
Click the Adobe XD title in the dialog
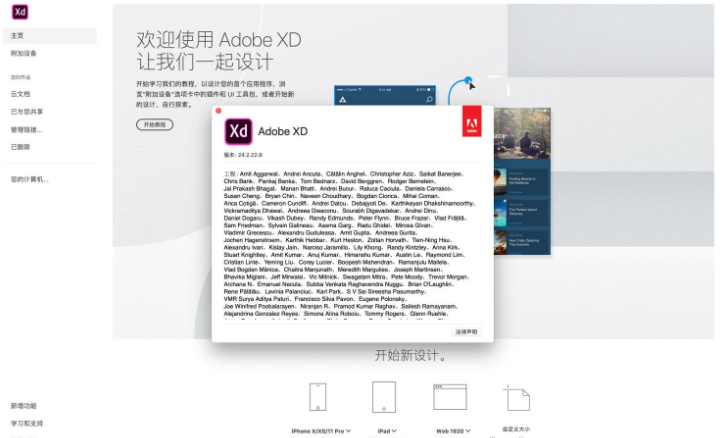tap(283, 131)
